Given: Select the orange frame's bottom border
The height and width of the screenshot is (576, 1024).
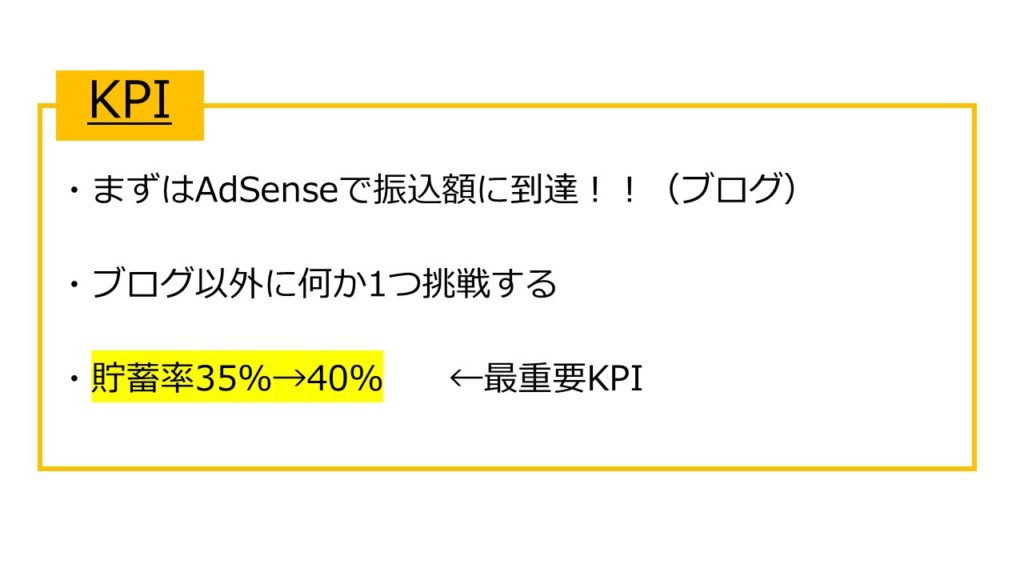Looking at the screenshot, I should 507,468.
